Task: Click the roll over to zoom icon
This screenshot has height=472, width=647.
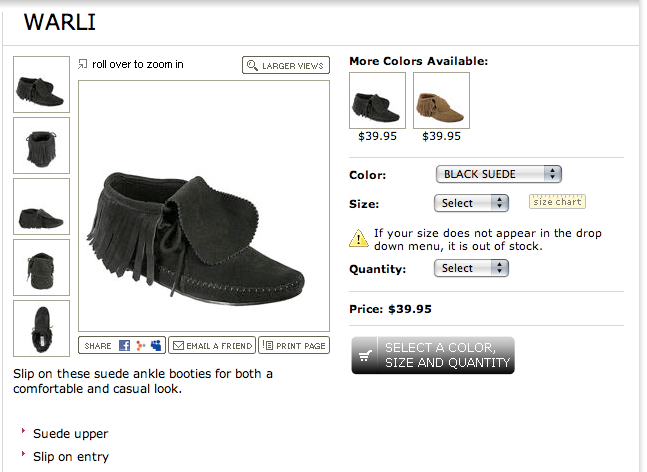Action: point(84,65)
